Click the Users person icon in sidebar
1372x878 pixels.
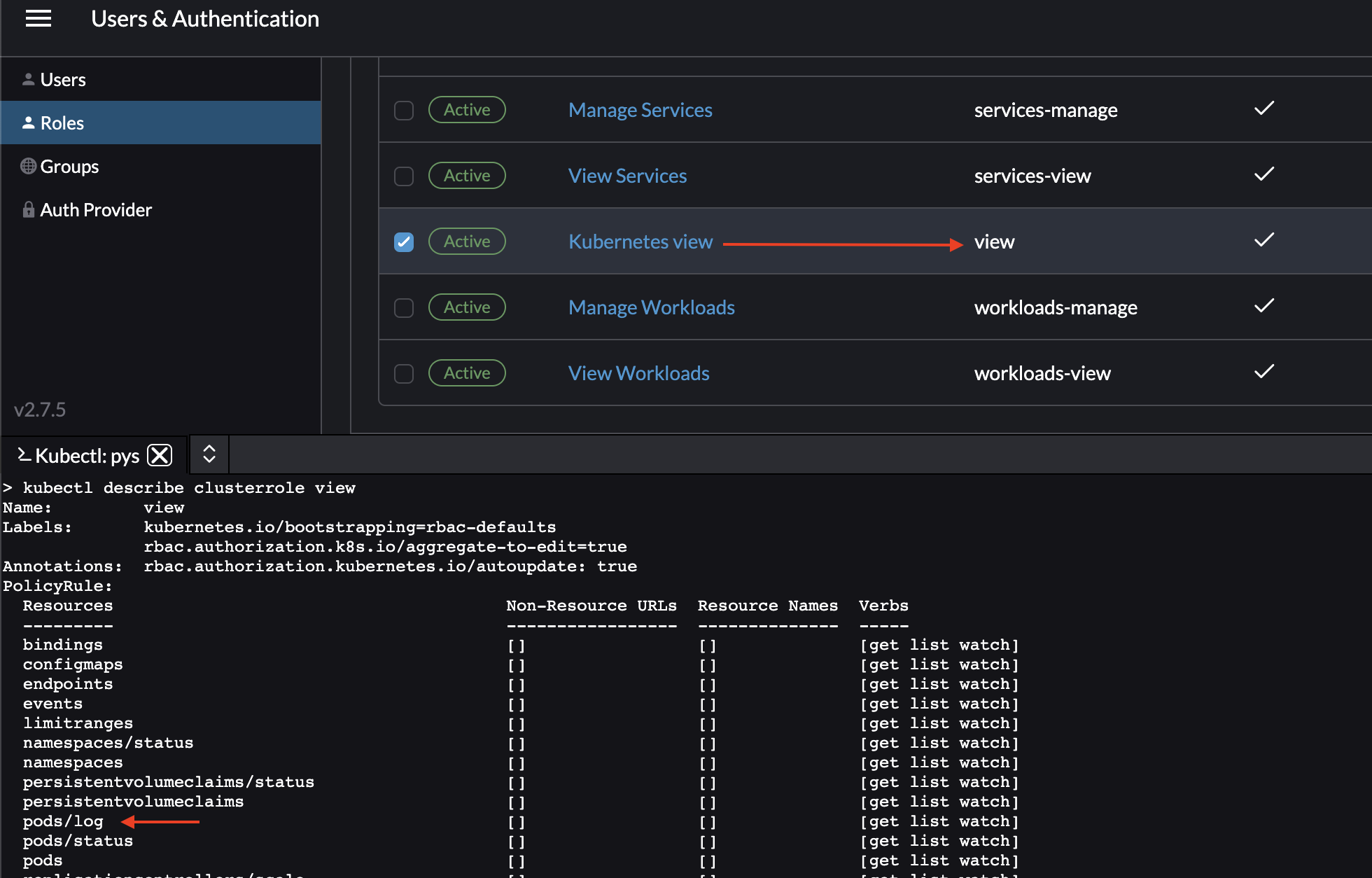[28, 78]
